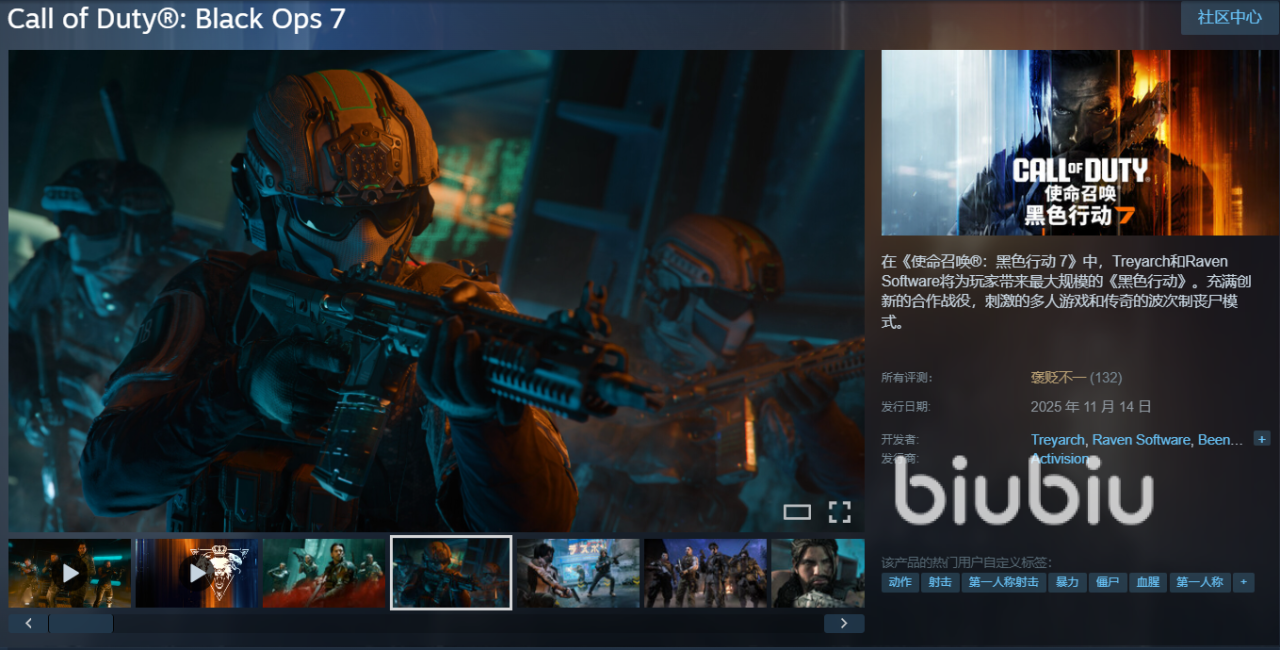
Task: Toggle theater mode on the screenshot viewer
Action: (x=797, y=513)
